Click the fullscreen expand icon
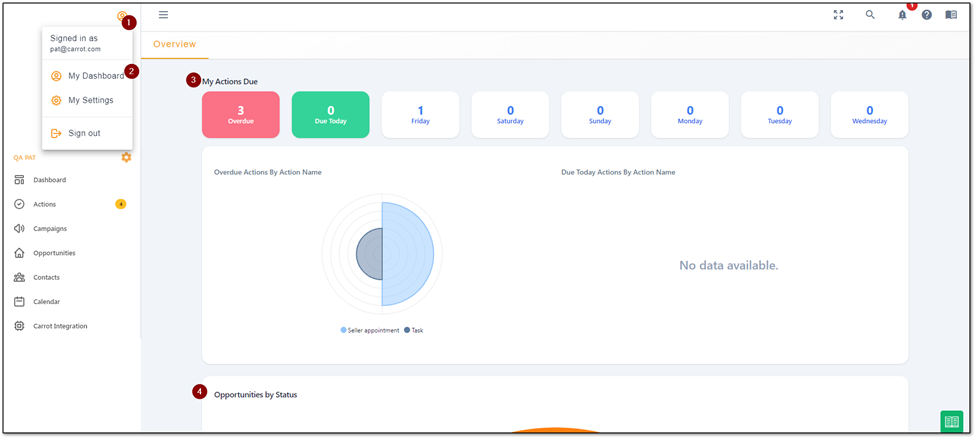Screen dimensions: 975x438 pos(838,15)
